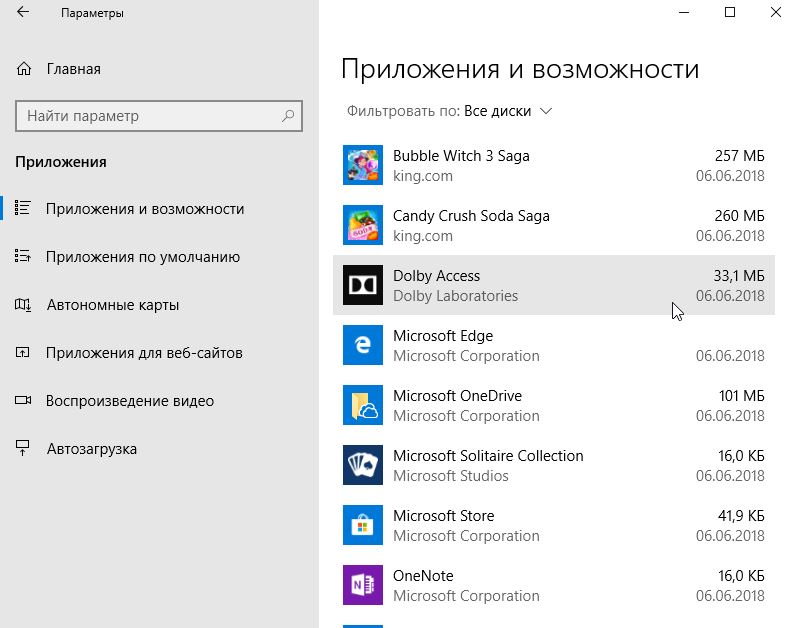Click the Candy Crush Soda Saga app icon
This screenshot has width=798, height=628.
[363, 225]
